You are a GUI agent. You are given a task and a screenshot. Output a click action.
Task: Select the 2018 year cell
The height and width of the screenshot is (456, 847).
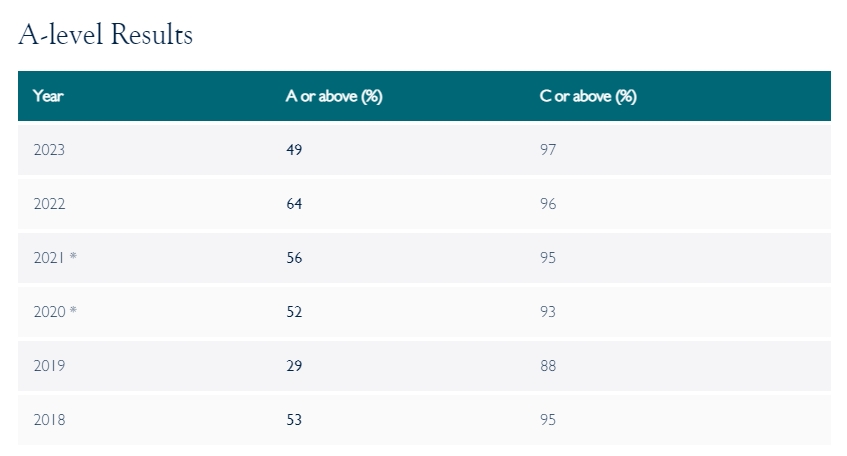pos(49,420)
